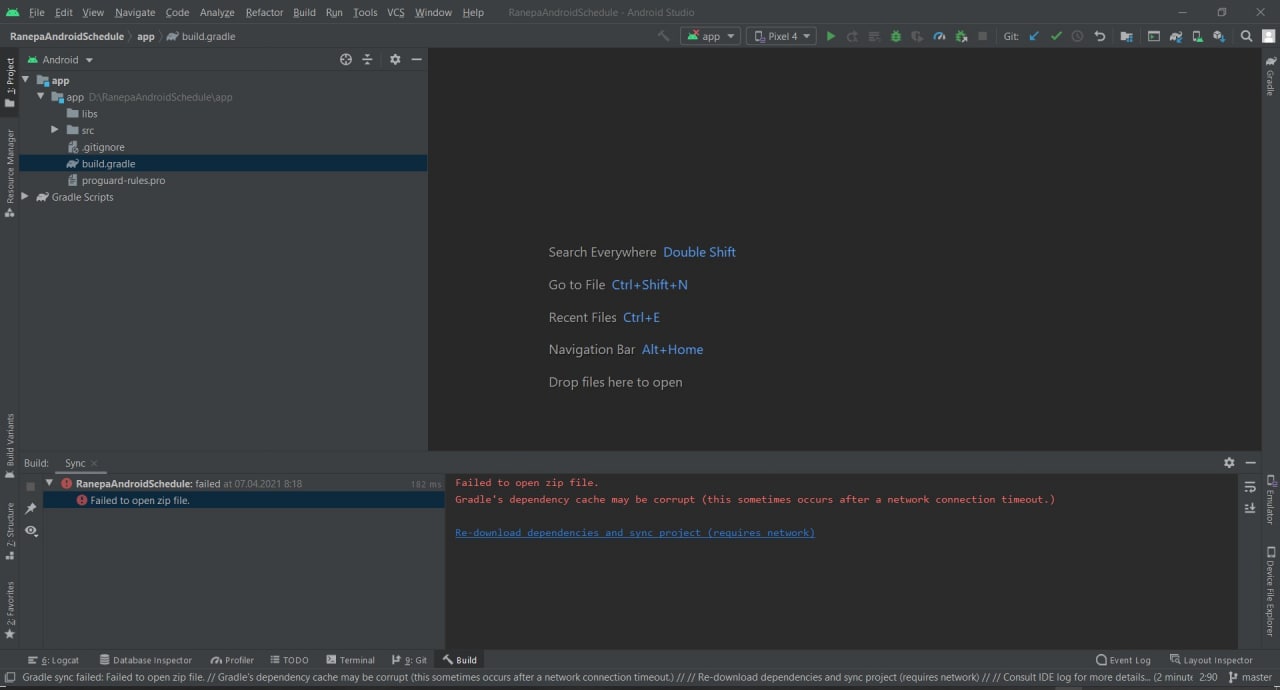
Task: Hide the Build panel with minus icon
Action: [x=1251, y=463]
